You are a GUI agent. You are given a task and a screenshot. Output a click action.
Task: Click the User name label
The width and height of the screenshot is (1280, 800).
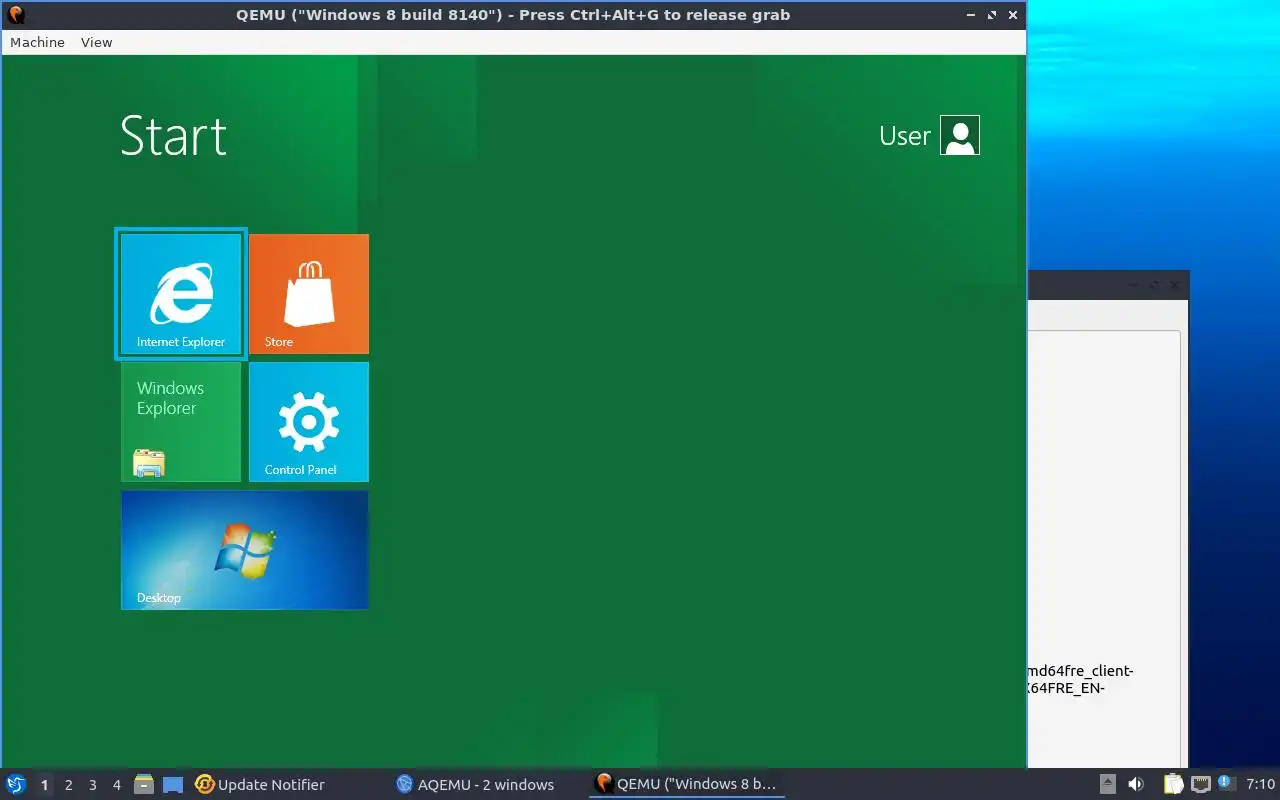905,136
